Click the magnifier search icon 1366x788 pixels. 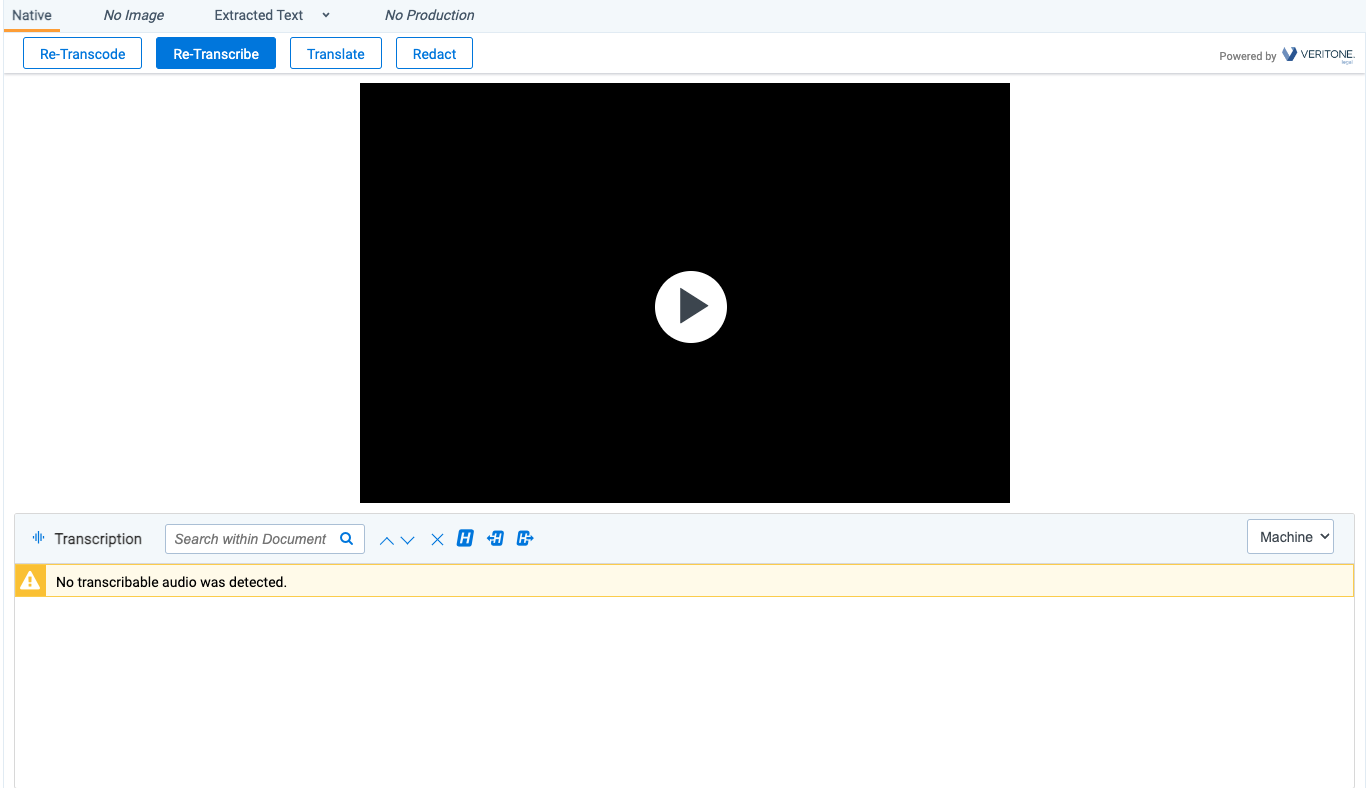click(347, 539)
